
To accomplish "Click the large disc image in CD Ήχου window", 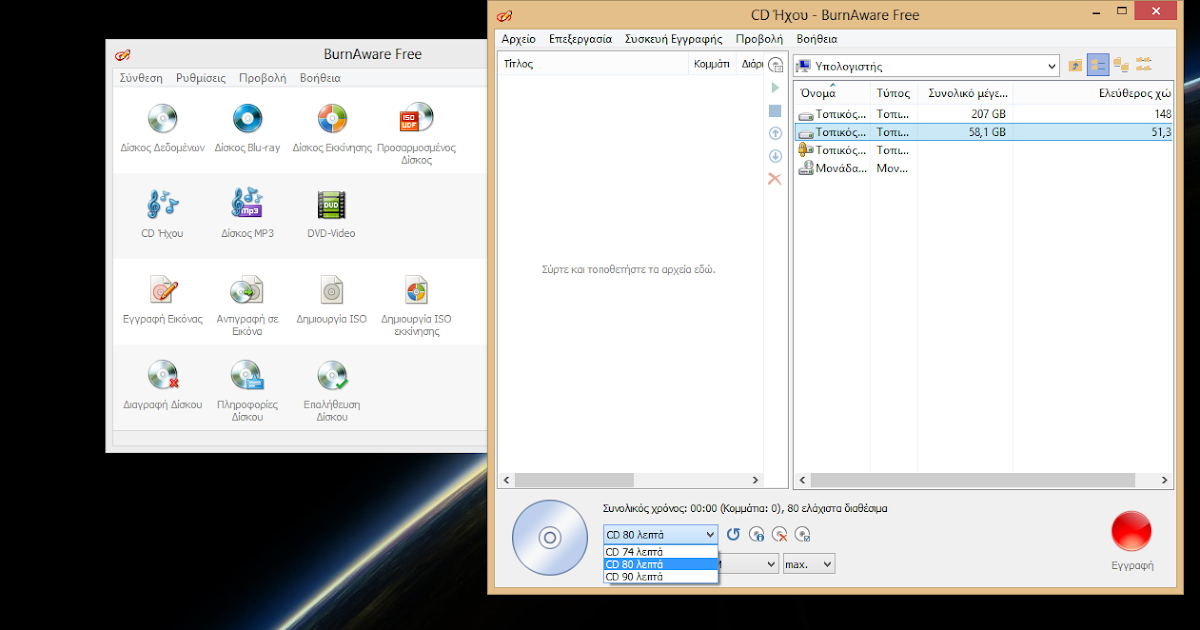I will coord(549,538).
